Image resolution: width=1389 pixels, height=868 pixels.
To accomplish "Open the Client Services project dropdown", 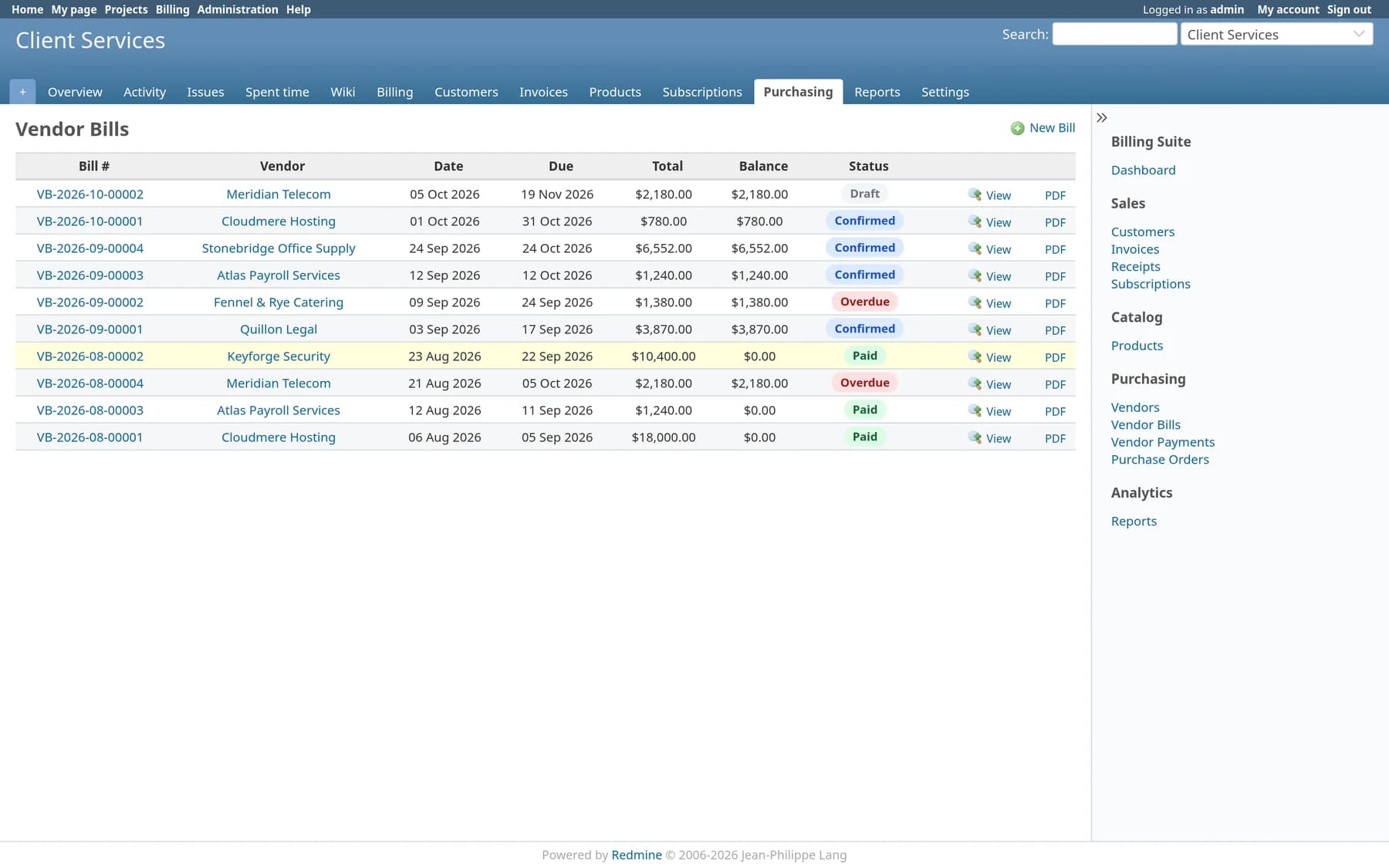I will (1276, 34).
